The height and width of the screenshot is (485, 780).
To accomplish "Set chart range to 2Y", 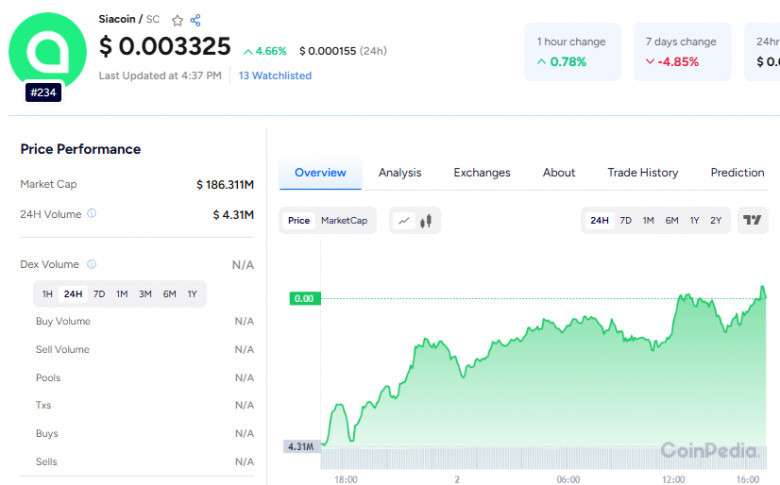I will (x=716, y=220).
